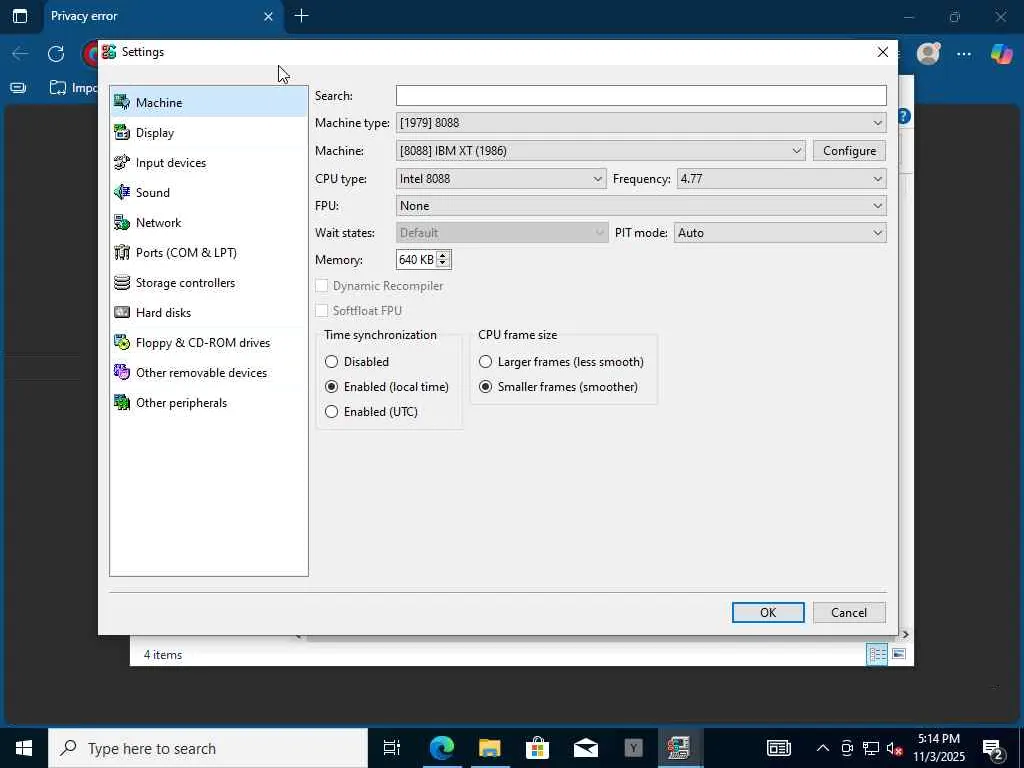This screenshot has width=1024, height=768.
Task: Open the notification center icon
Action: [x=993, y=748]
